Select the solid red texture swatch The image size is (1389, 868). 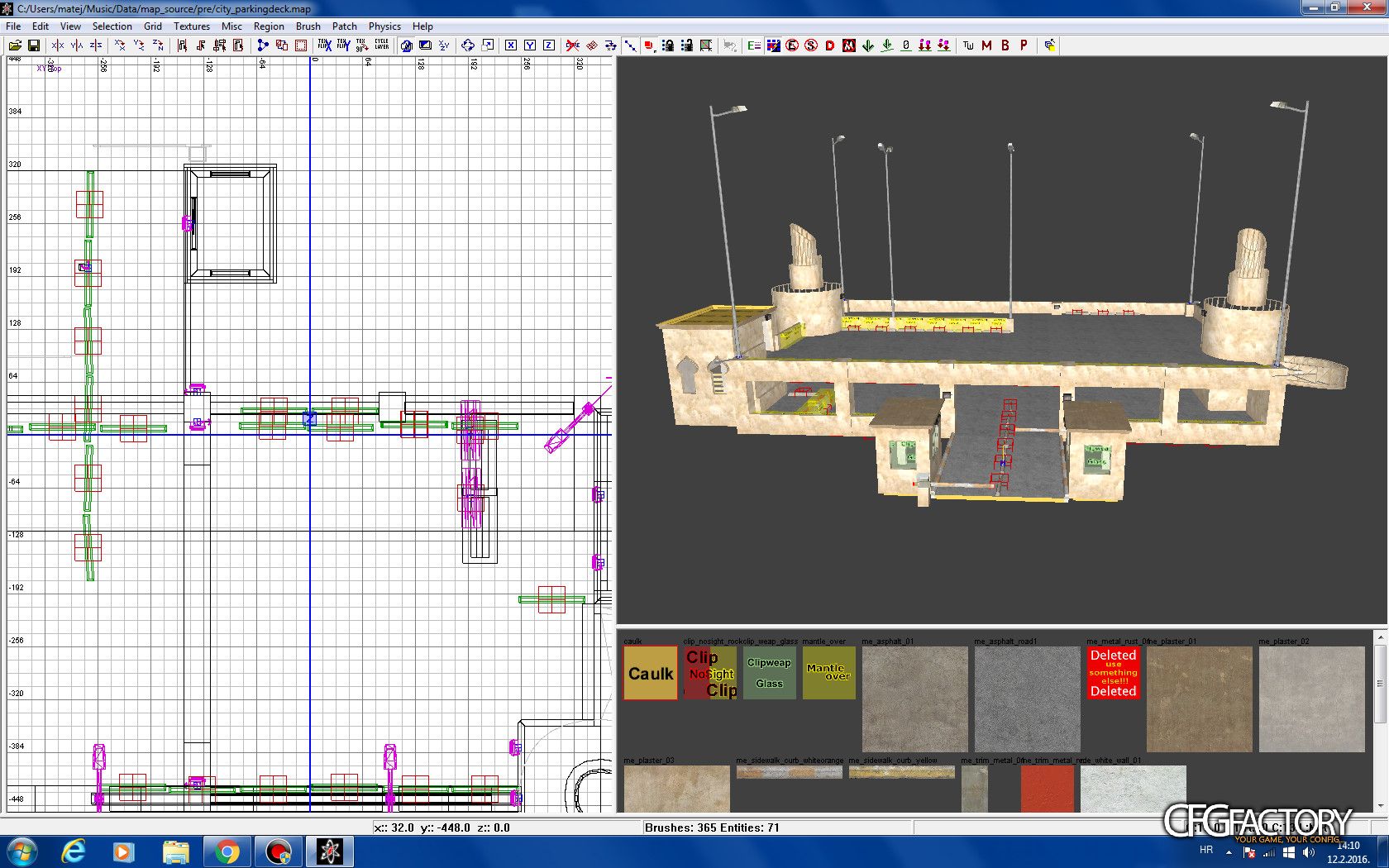[1048, 789]
